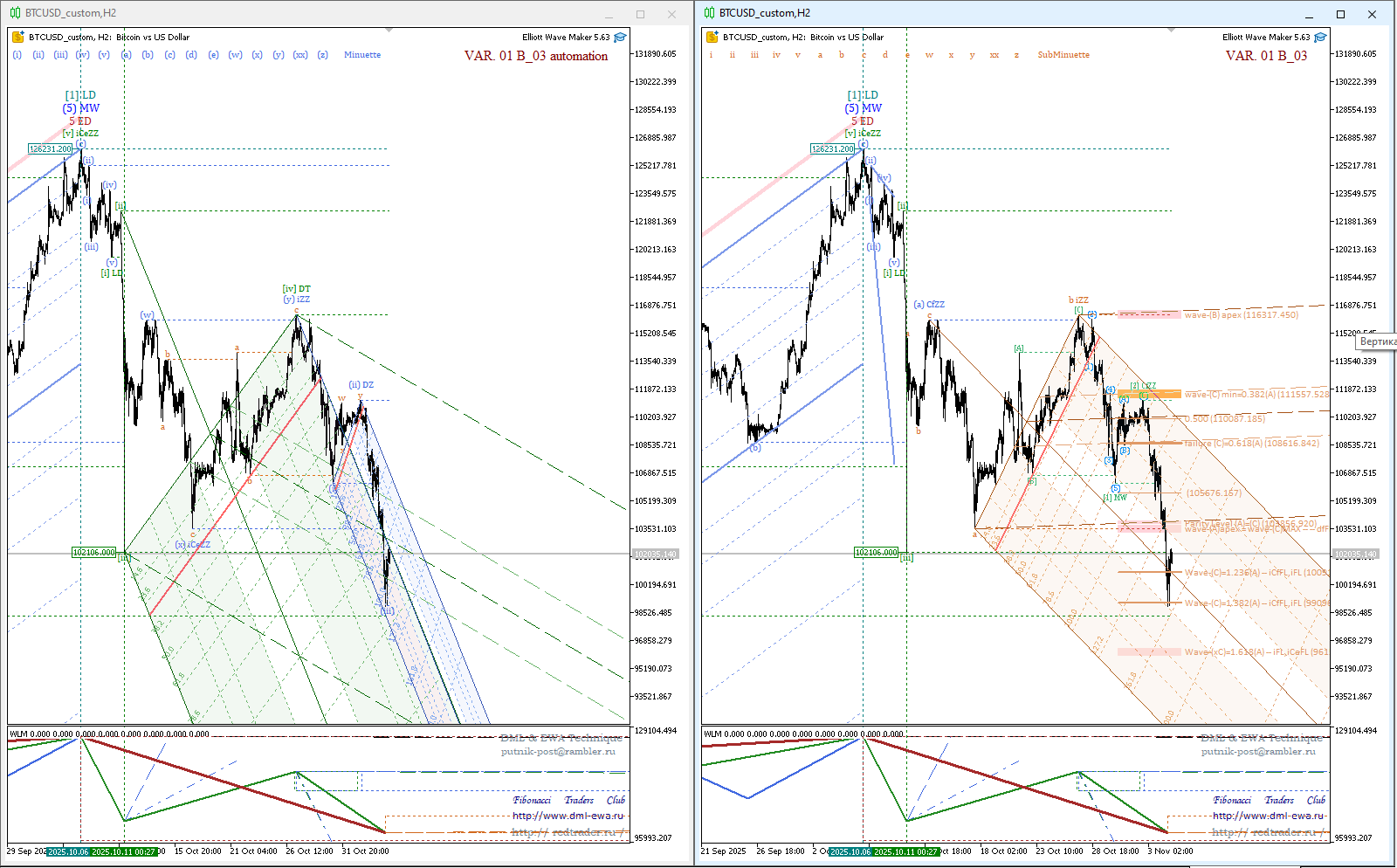Viewport: 1397px width, 868px height.
Task: Click the Minuette degree label in left chart
Action: pos(361,55)
